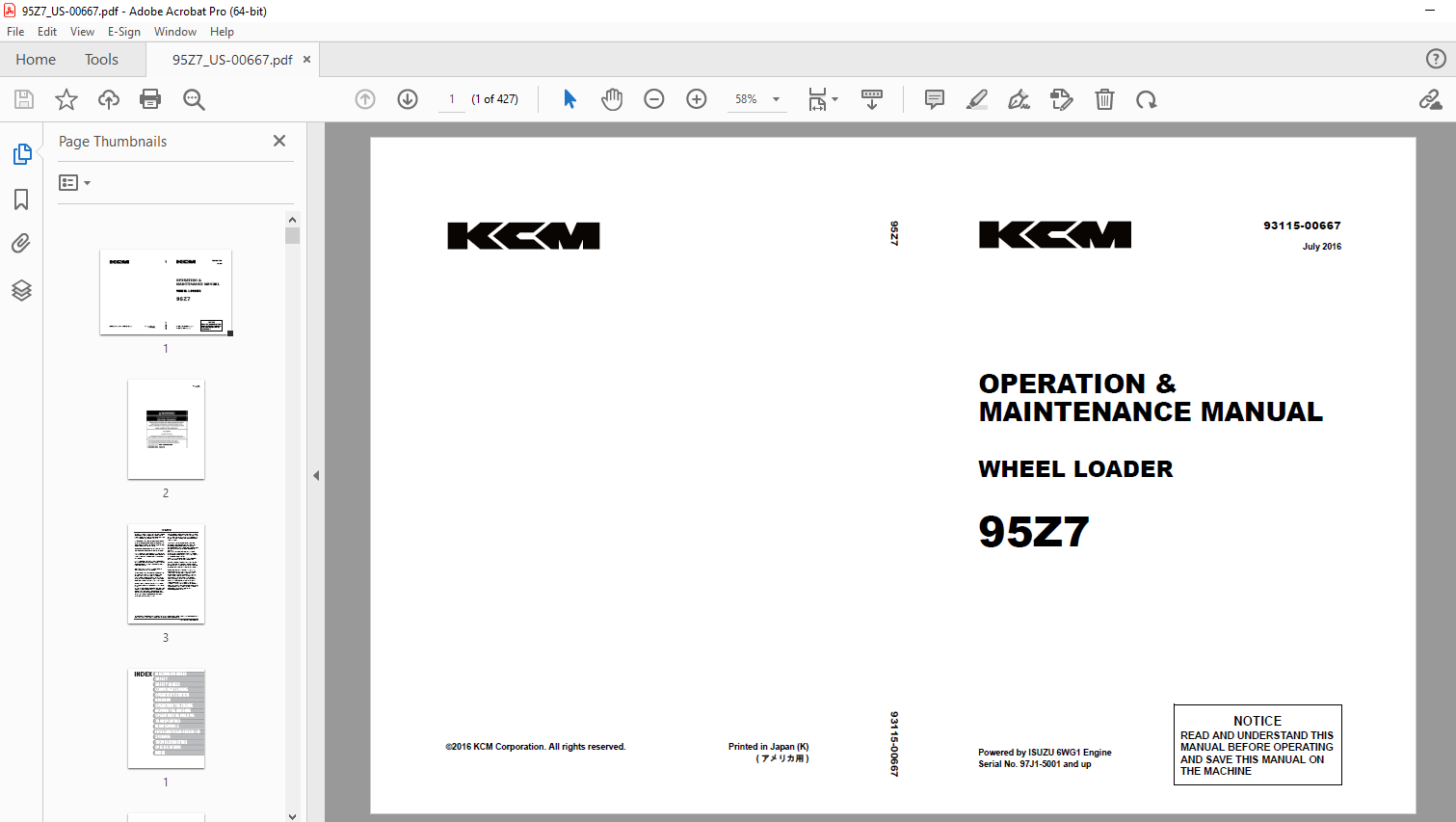The image size is (1456, 822).
Task: Click the Save file icon
Action: [24, 99]
